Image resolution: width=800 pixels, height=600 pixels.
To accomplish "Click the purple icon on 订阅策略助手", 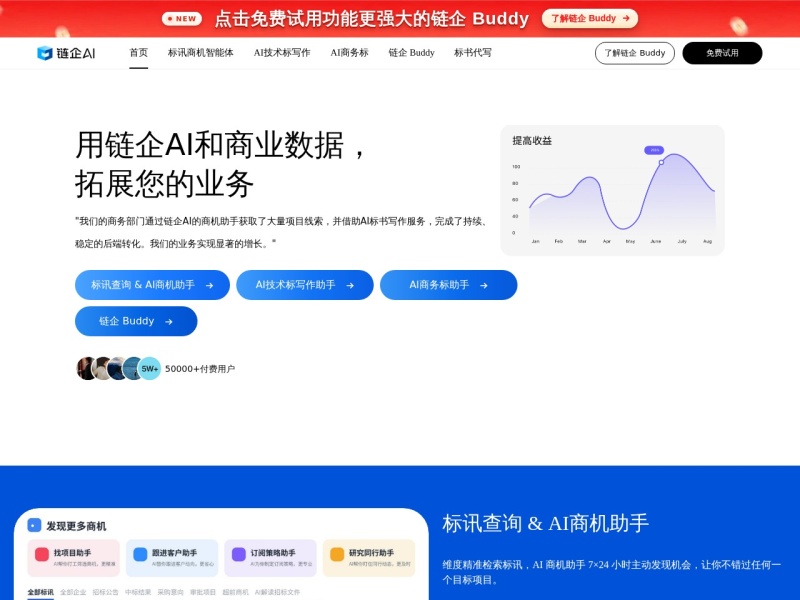I will (239, 555).
